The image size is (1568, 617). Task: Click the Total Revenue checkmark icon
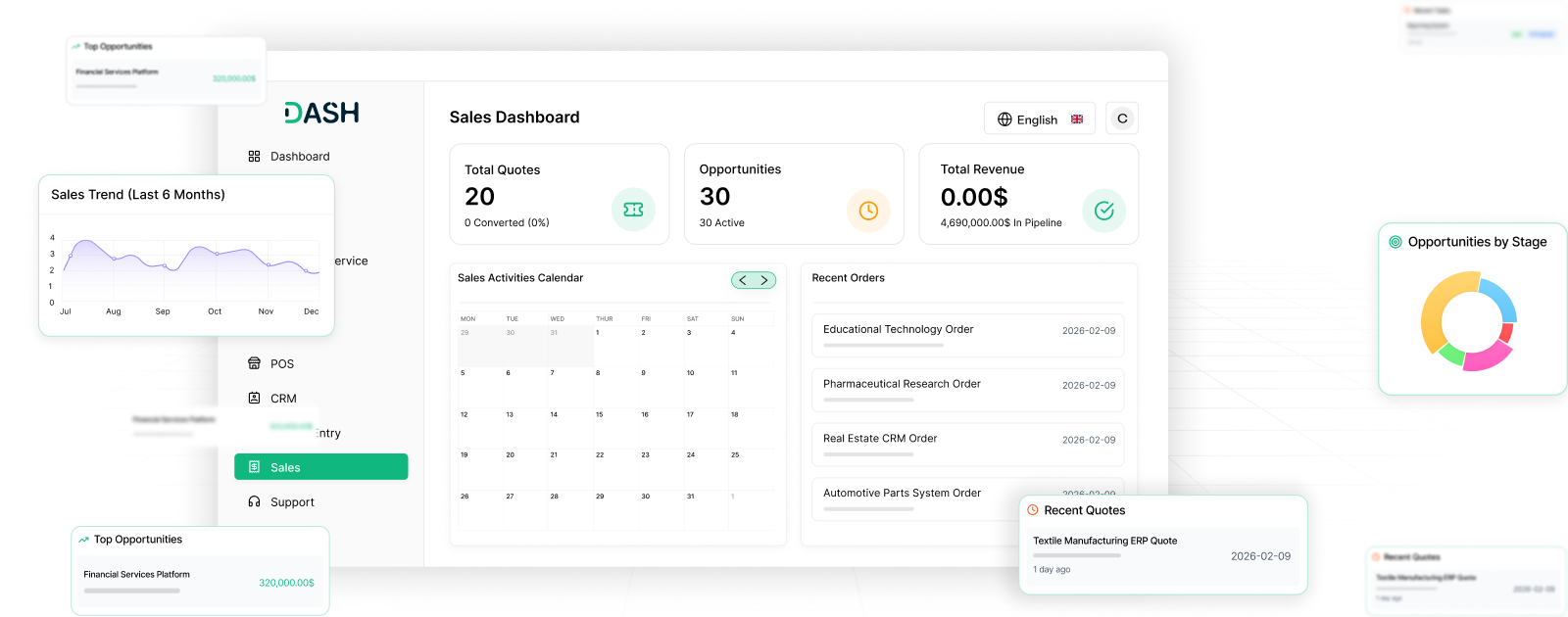tap(1103, 211)
